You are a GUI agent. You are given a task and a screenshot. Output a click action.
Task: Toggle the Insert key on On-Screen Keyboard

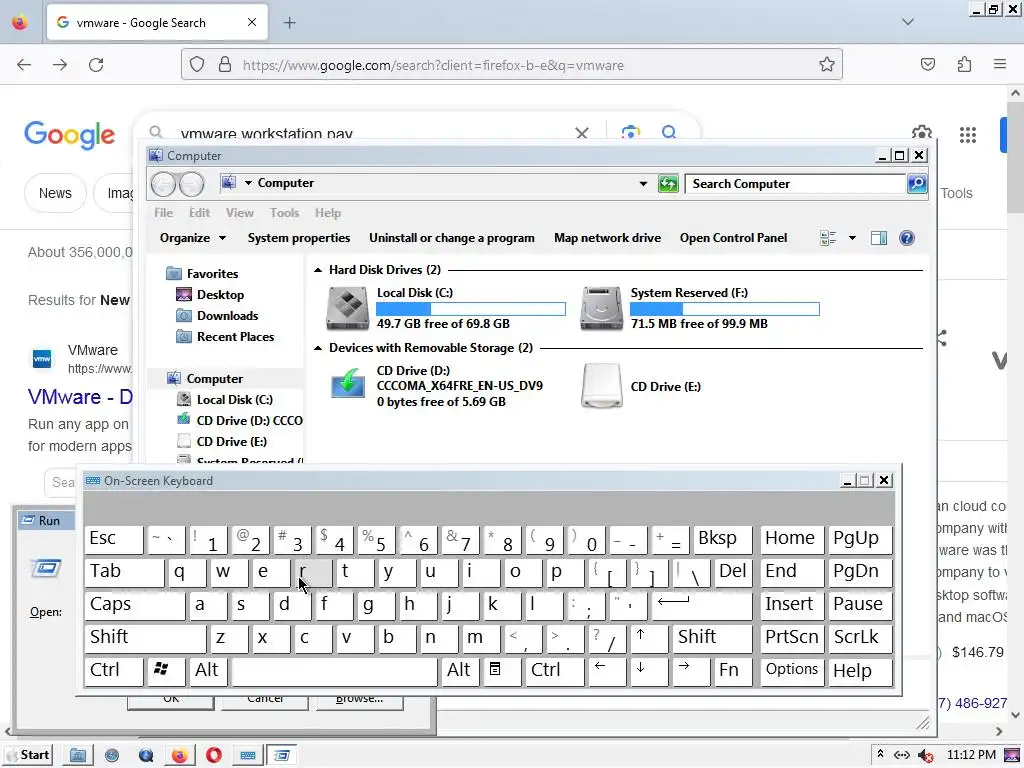tap(792, 605)
